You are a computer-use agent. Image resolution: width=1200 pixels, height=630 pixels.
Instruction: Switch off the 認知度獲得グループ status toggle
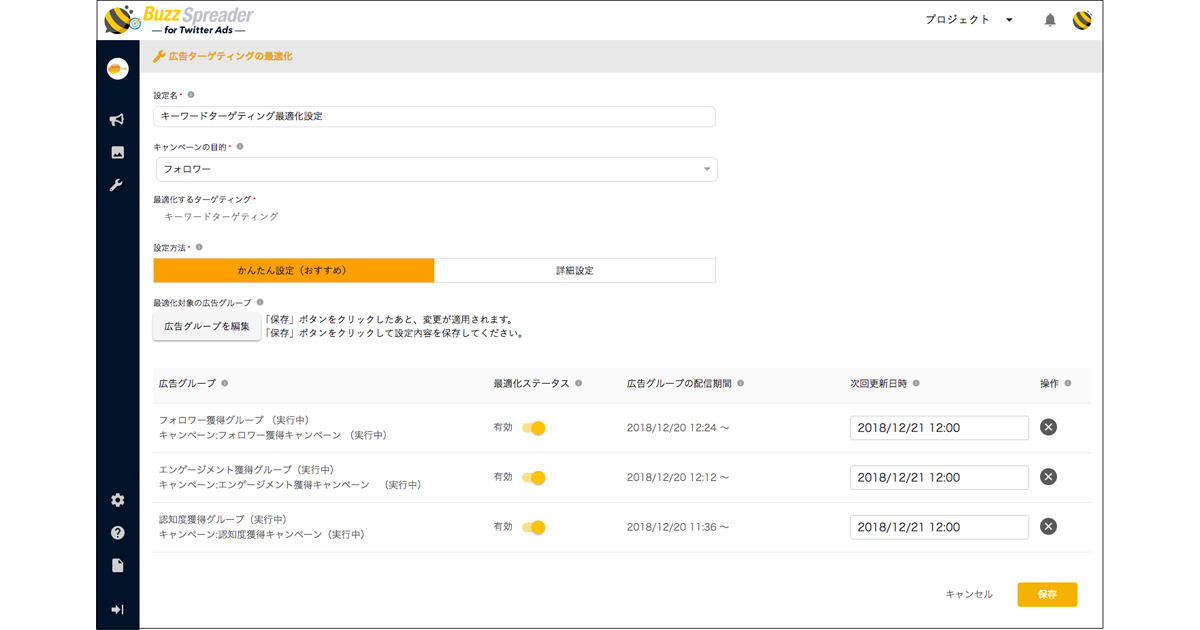[534, 527]
